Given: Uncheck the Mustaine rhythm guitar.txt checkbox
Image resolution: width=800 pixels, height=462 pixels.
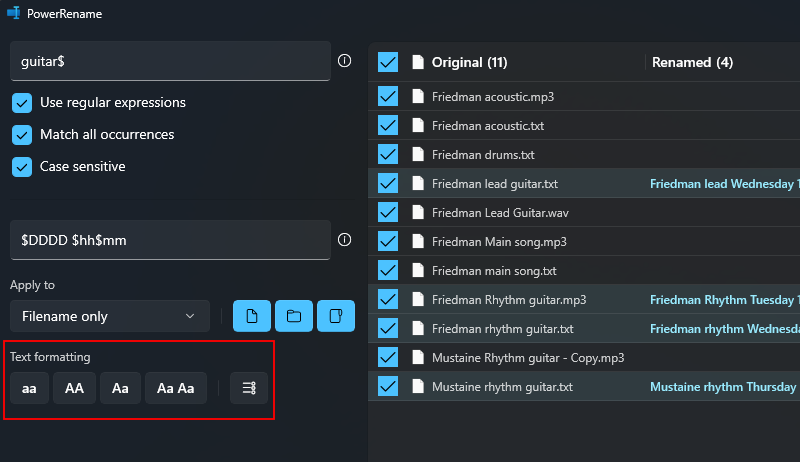Looking at the screenshot, I should coord(388,387).
